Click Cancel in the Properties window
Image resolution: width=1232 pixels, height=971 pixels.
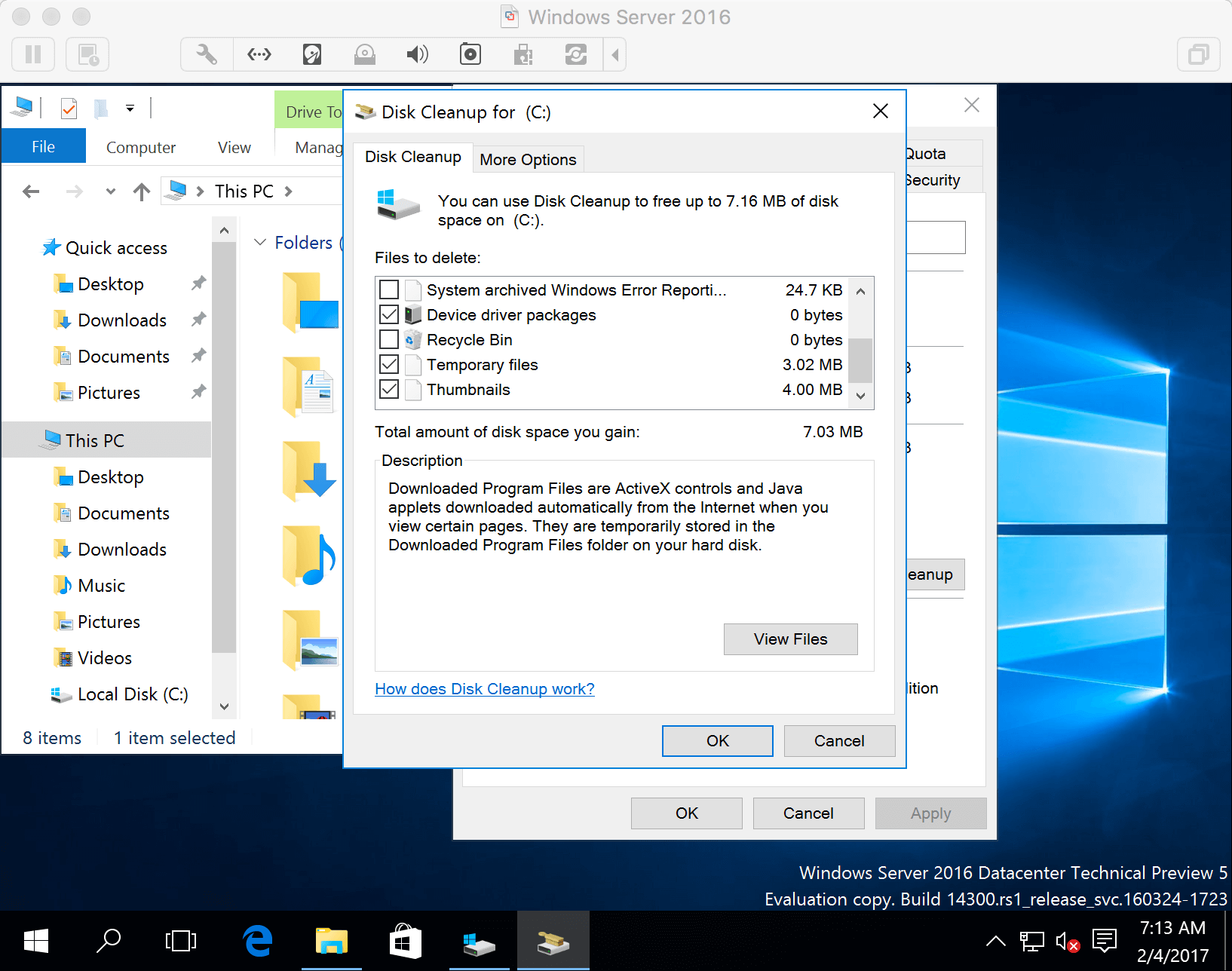(x=808, y=813)
